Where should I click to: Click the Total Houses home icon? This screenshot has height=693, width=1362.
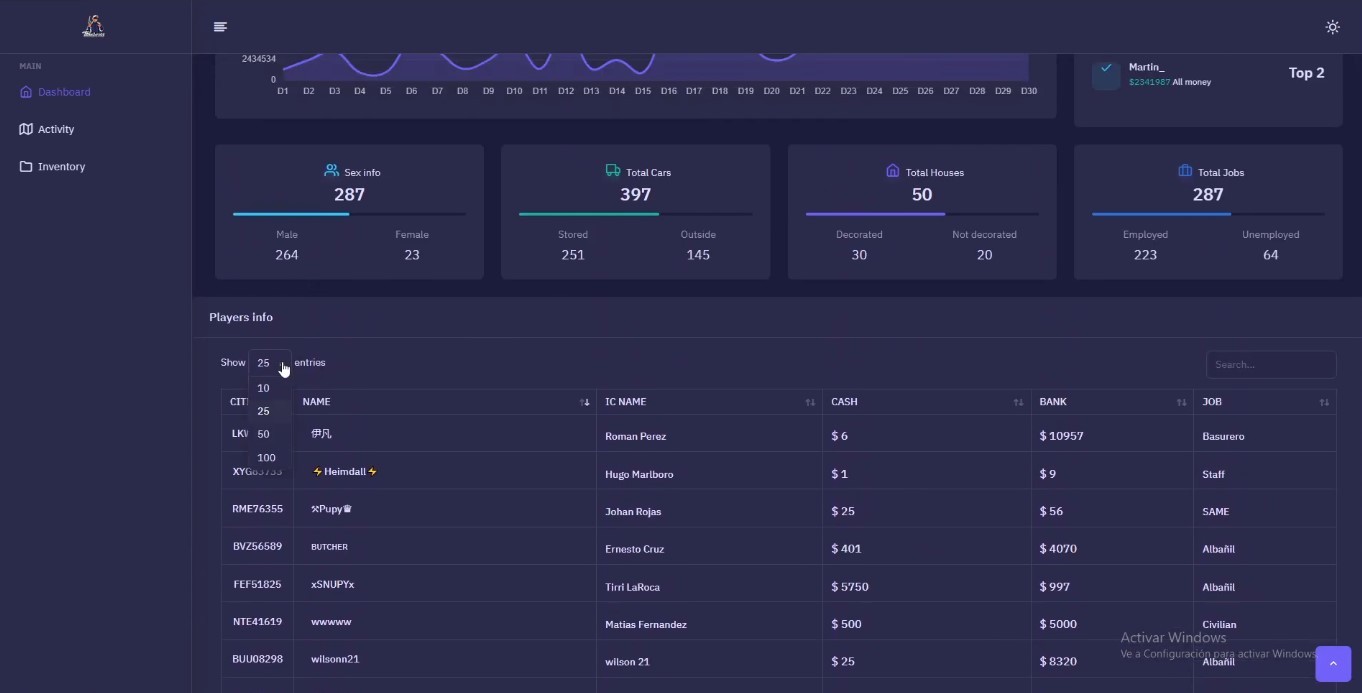point(893,171)
